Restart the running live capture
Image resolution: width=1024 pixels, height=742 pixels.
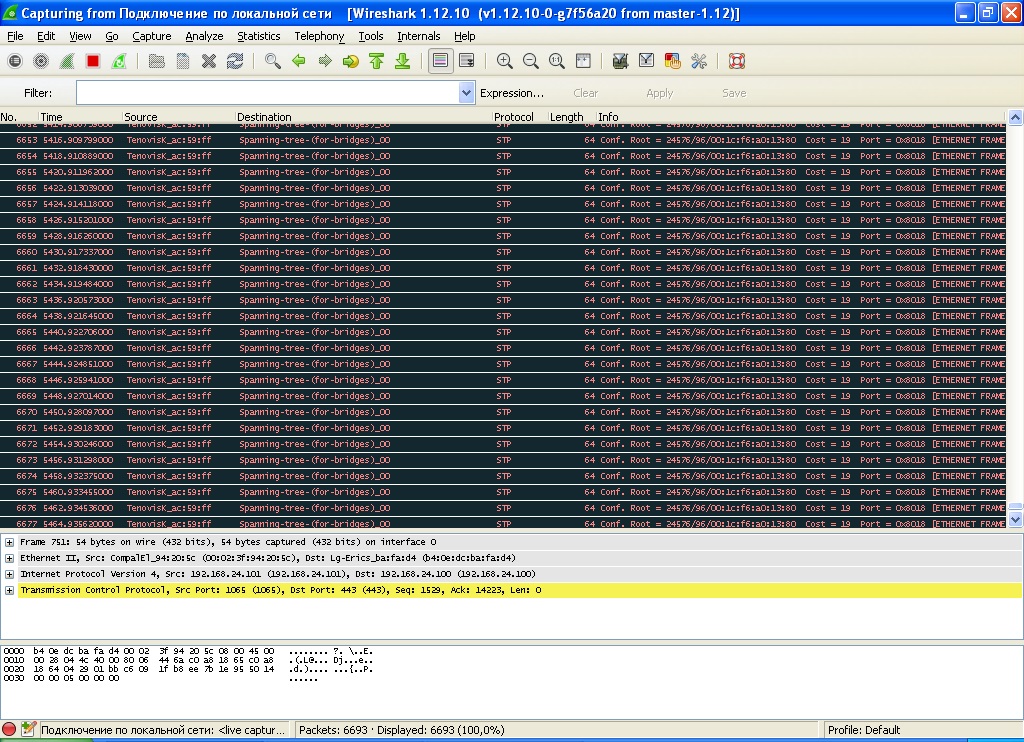pyautogui.click(x=119, y=61)
